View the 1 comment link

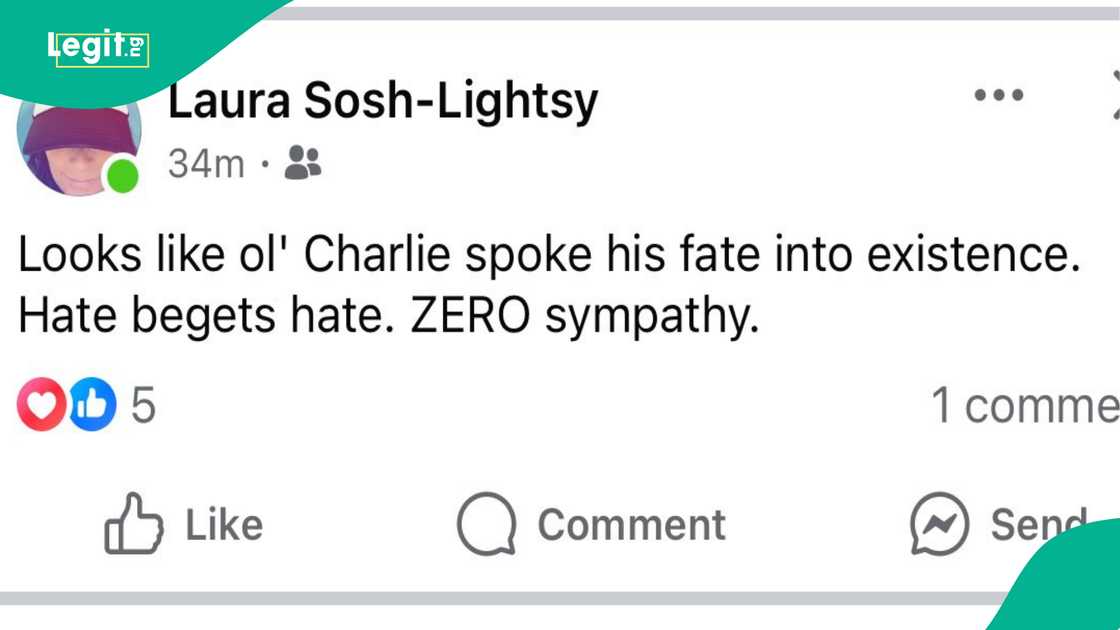click(1024, 405)
